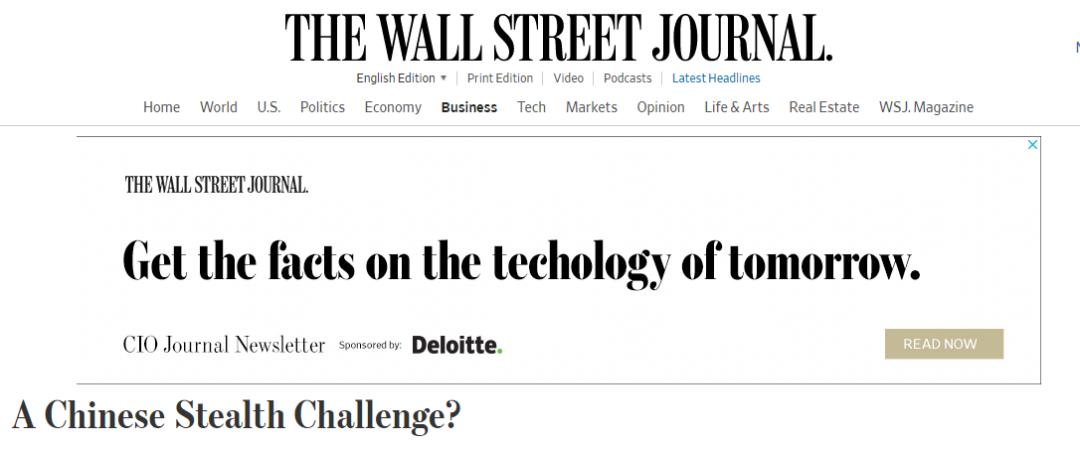Select the Tech menu item

[x=531, y=107]
